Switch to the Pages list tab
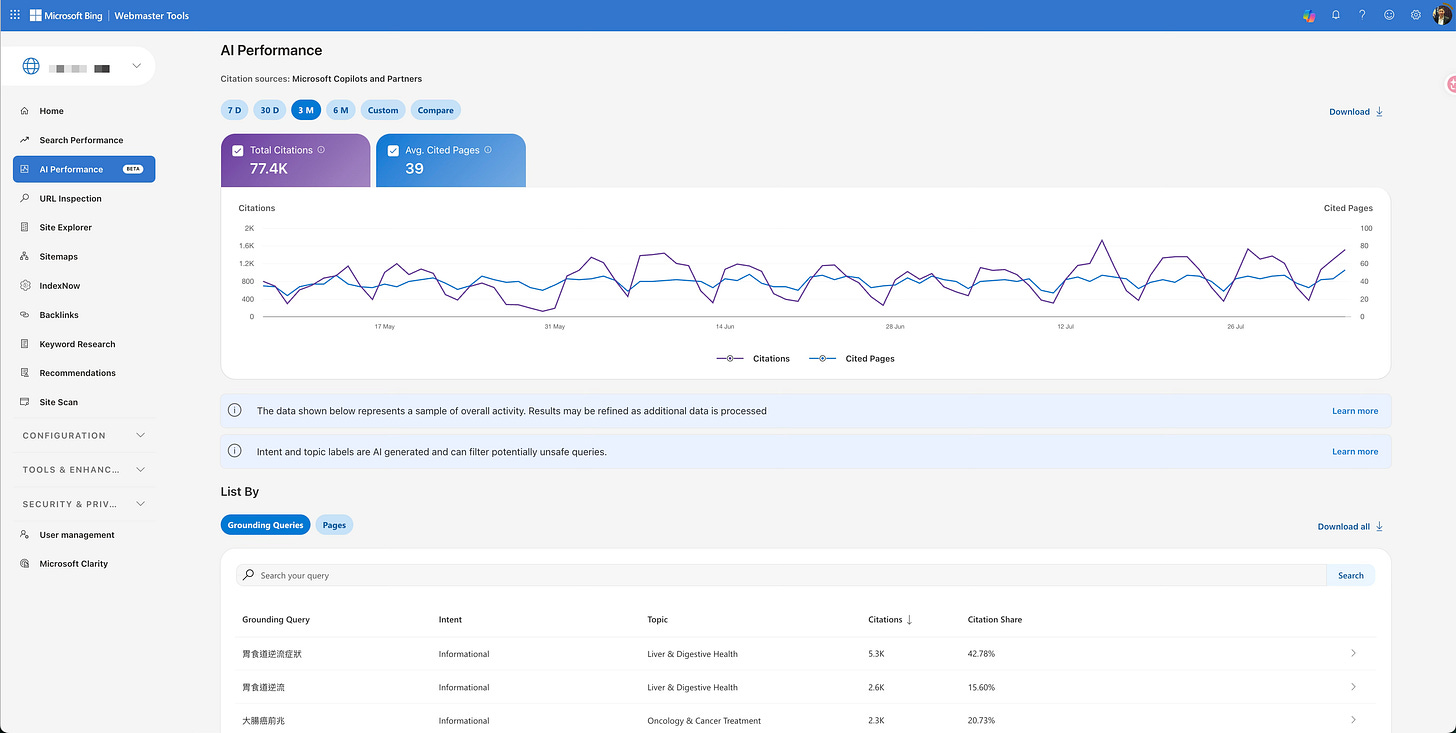Screen dimensions: 1456x733 pos(334,525)
